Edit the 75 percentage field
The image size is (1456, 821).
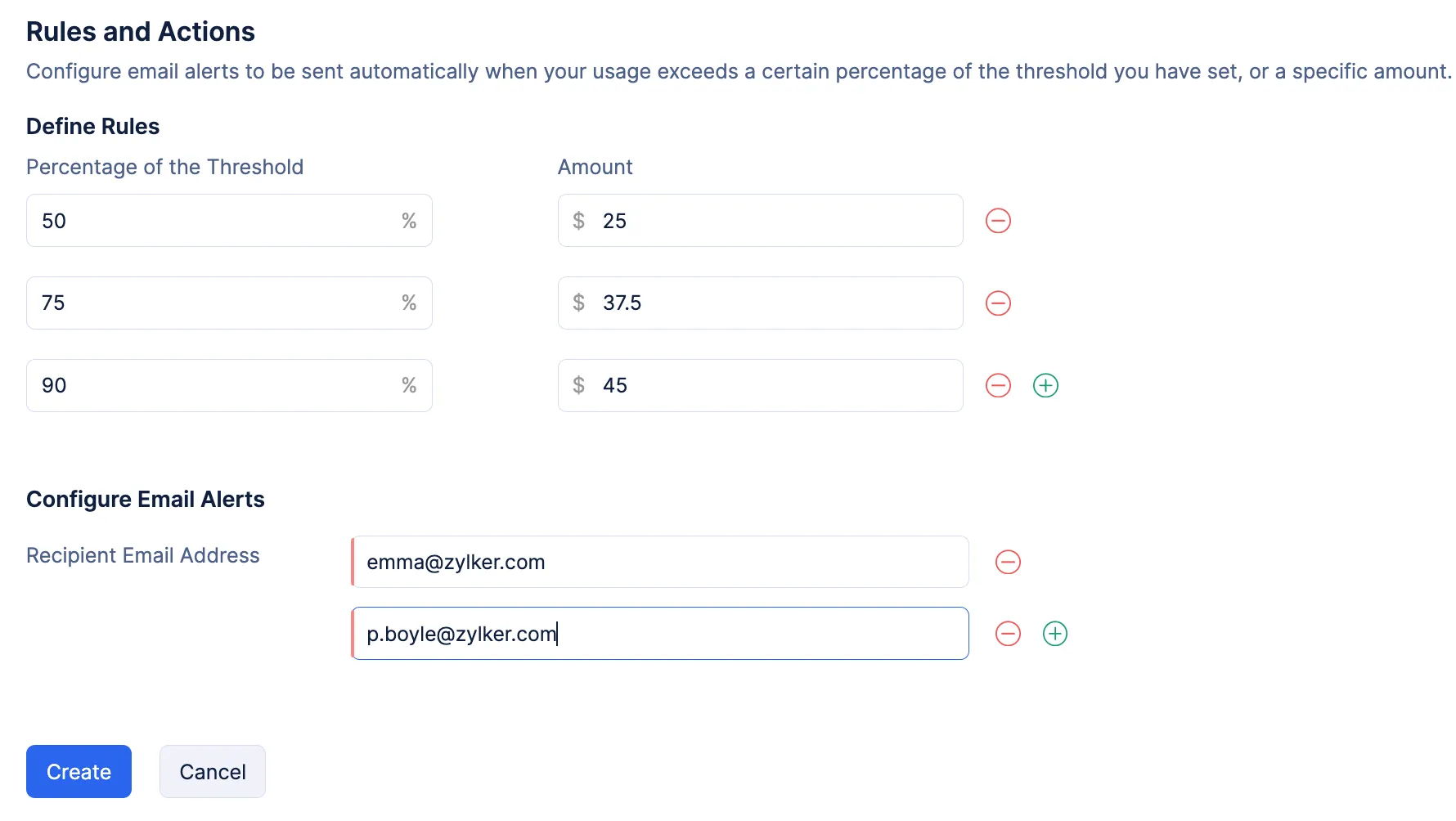(x=229, y=303)
